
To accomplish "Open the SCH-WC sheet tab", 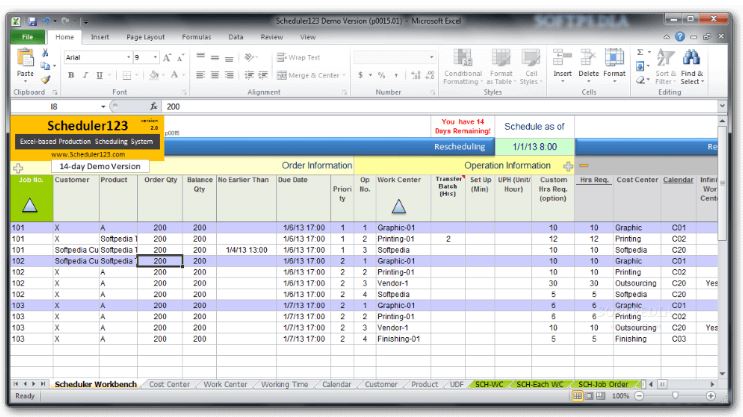I will tap(489, 384).
